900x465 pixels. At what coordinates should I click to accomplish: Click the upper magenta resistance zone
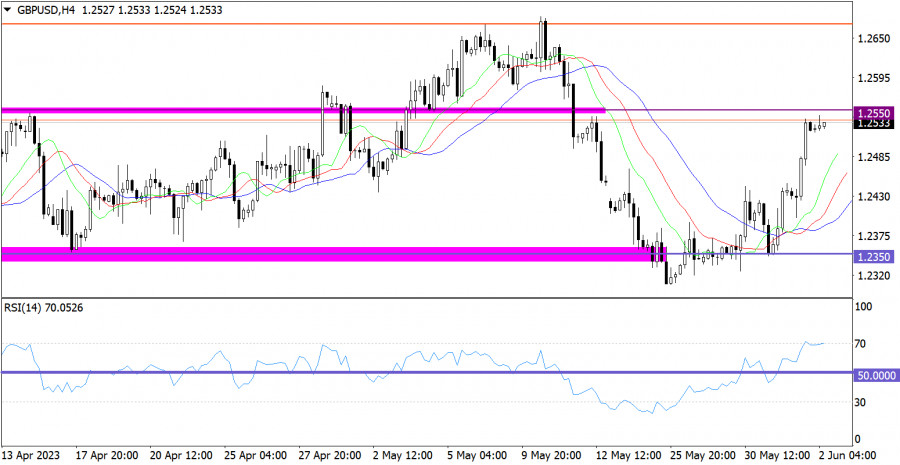[300, 109]
